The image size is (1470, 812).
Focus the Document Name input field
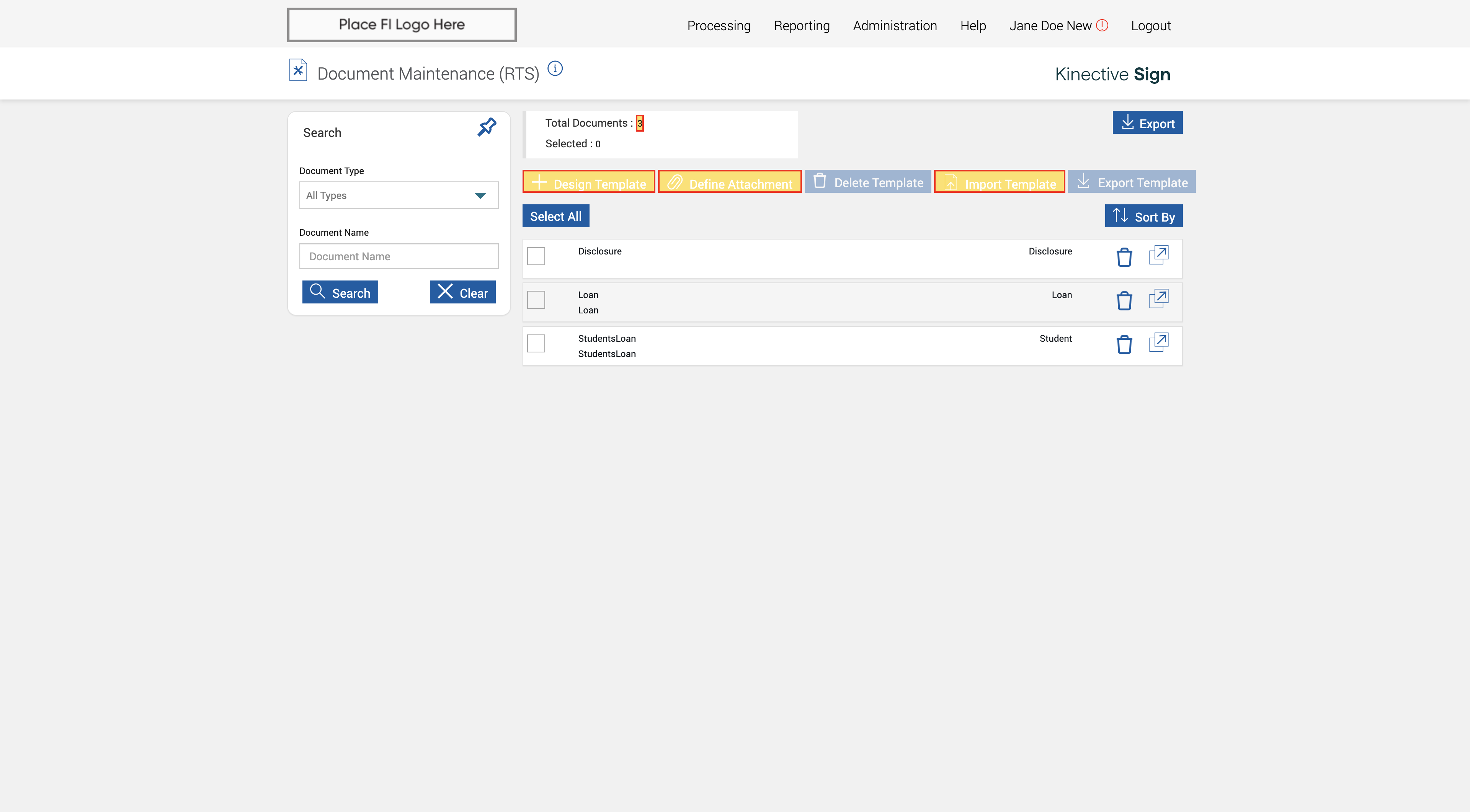(398, 257)
